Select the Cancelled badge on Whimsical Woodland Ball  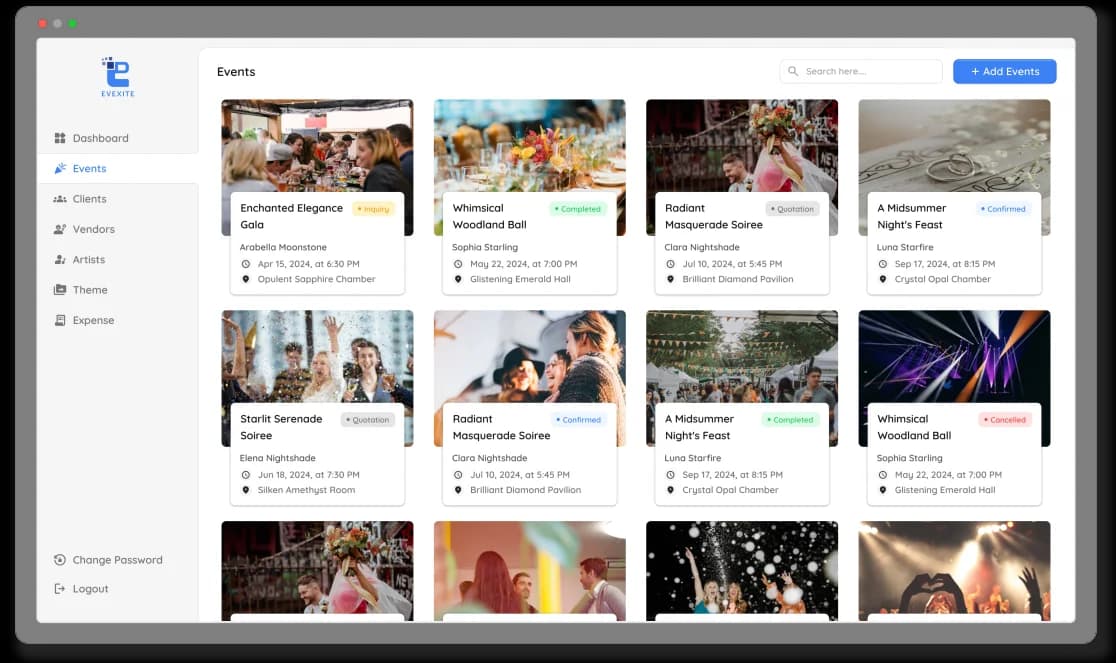pyautogui.click(x=1004, y=420)
